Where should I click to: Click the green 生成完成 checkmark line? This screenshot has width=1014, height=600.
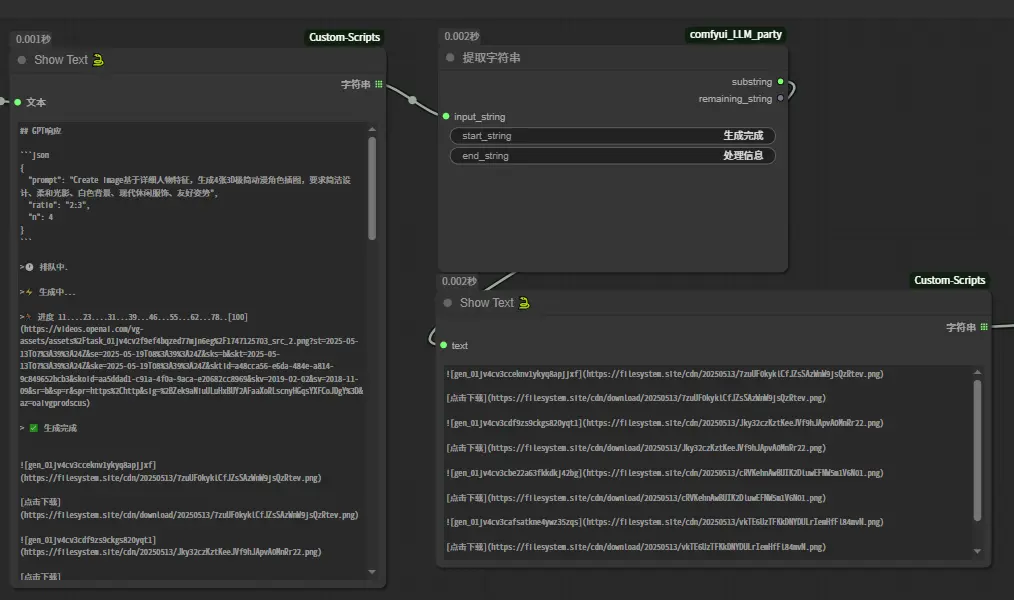coord(49,428)
